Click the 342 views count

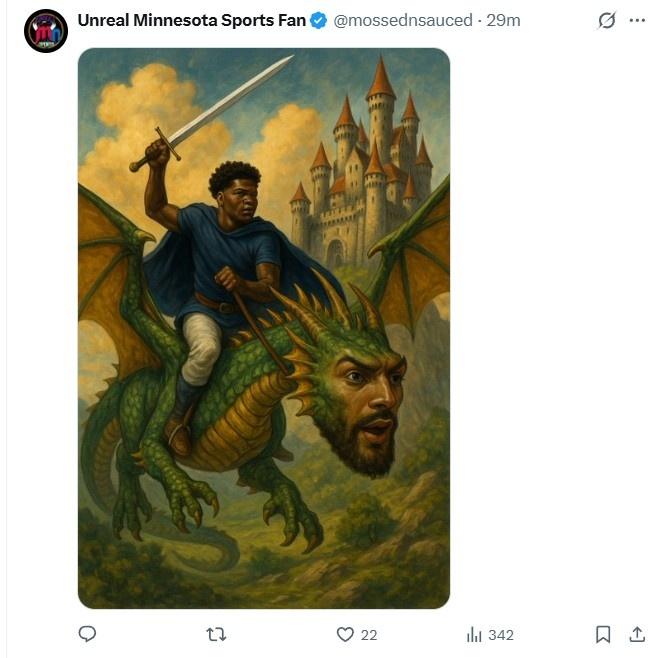point(500,635)
